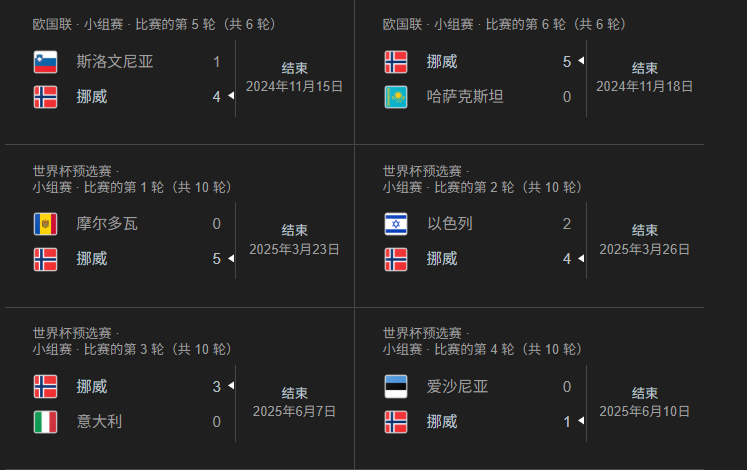
Task: Open the 哈萨克斯坦 team link
Action: (x=464, y=97)
